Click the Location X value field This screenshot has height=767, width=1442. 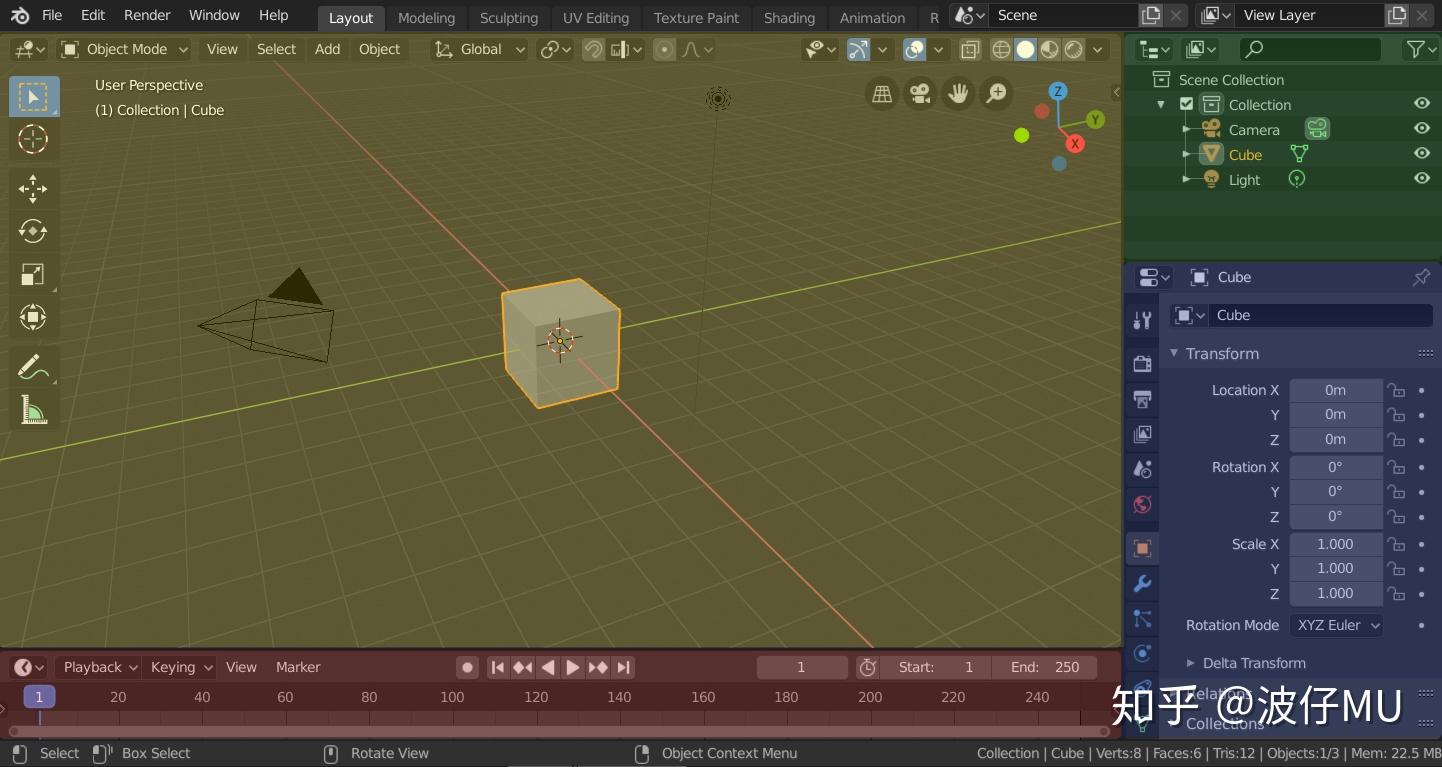point(1336,390)
